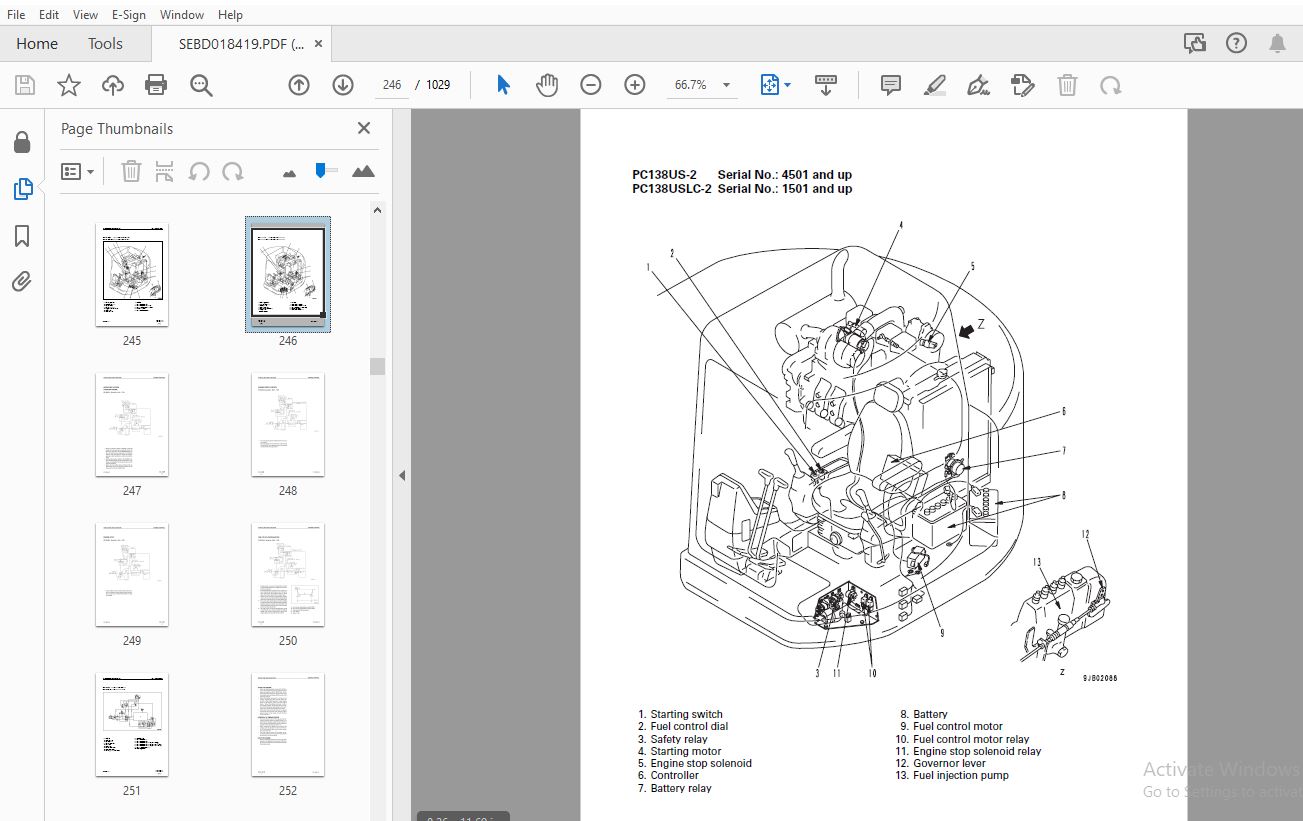Screen dimensions: 1303x821
Task: Rotate page counterclockwise in thumbnails panel
Action: click(x=199, y=172)
